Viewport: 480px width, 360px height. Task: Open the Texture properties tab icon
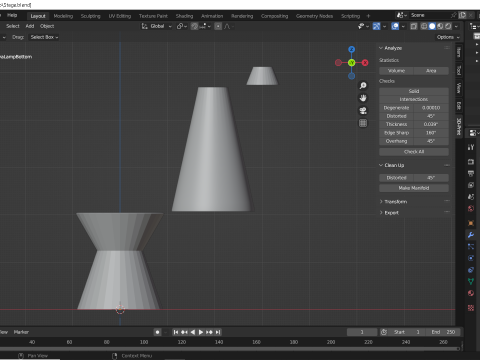471,308
